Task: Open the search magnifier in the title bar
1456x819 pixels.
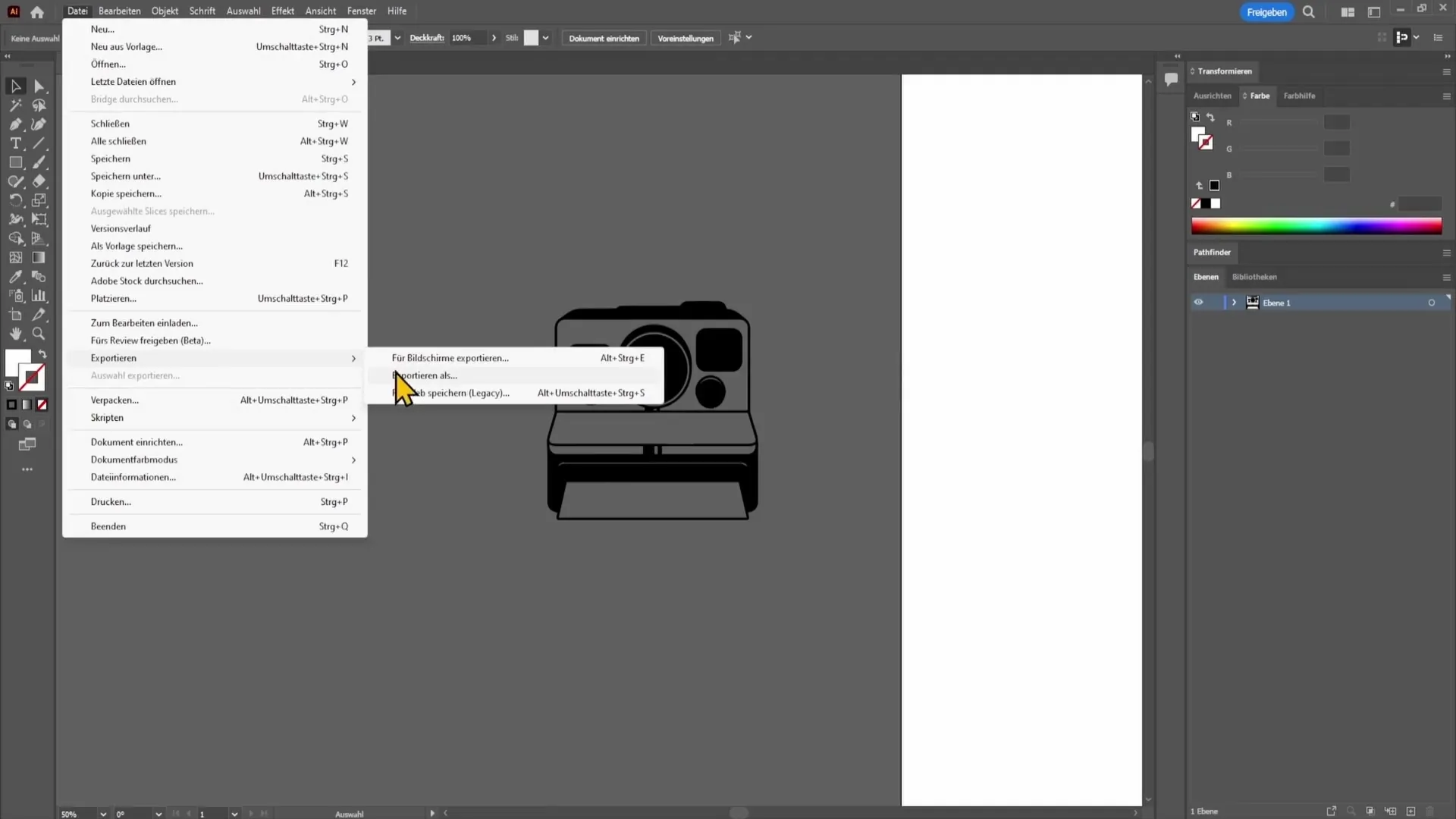Action: [x=1309, y=11]
